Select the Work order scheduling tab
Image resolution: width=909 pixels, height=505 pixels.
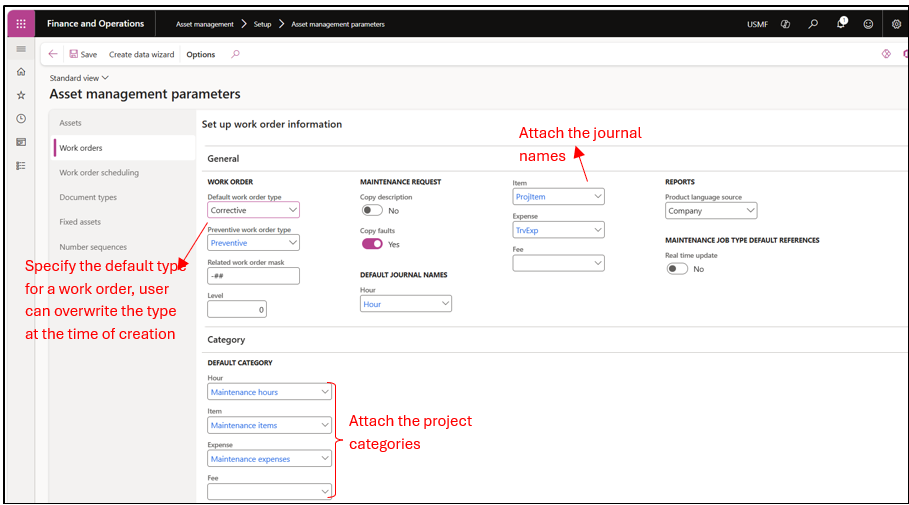point(124,173)
